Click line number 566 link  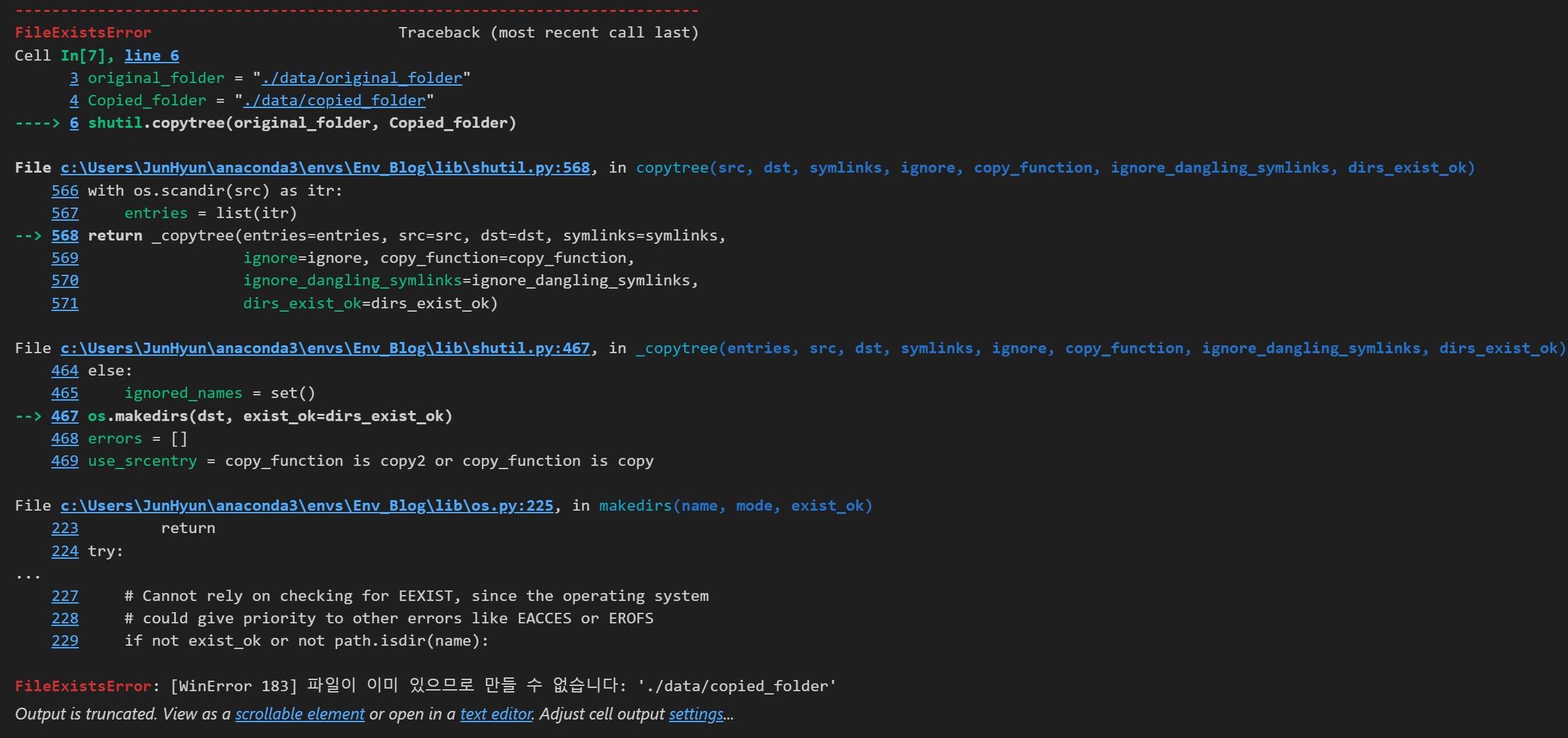(x=65, y=190)
